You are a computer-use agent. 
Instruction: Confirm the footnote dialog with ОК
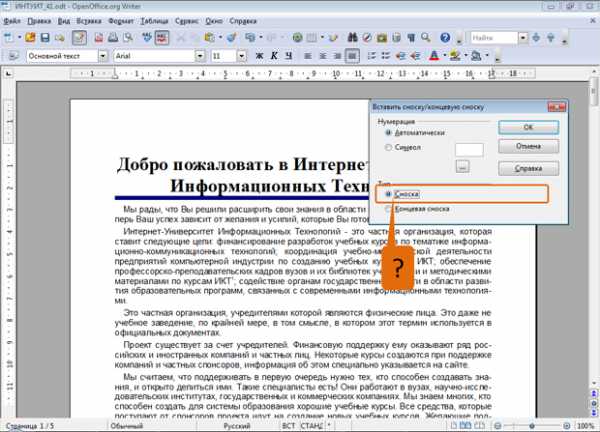click(x=528, y=127)
